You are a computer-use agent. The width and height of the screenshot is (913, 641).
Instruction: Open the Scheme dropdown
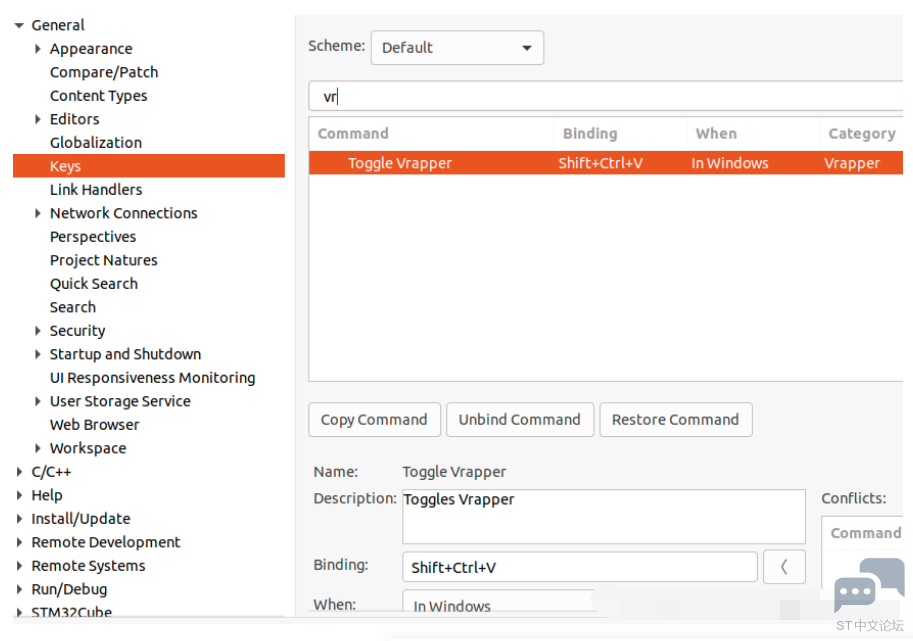pos(457,48)
